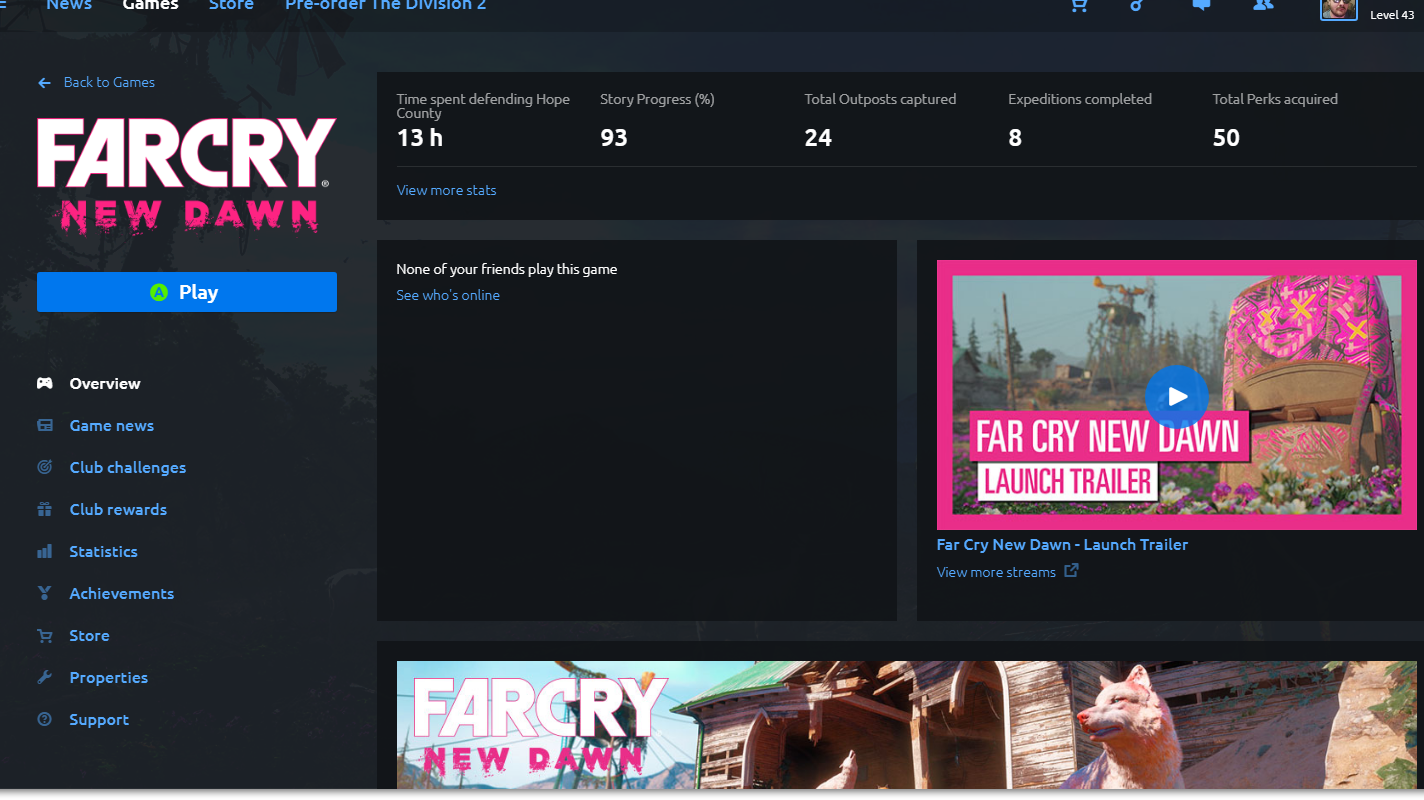Open Achievements in the sidebar
1424x800 pixels.
(121, 594)
